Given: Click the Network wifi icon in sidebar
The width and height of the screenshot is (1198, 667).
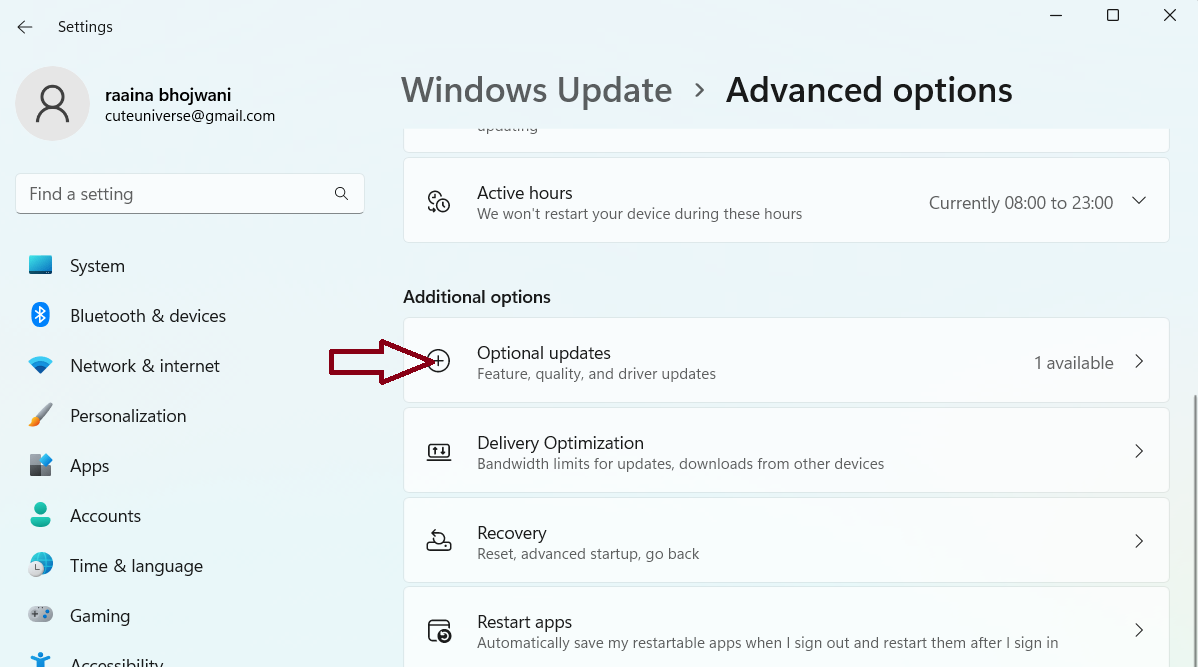Looking at the screenshot, I should pos(41,366).
